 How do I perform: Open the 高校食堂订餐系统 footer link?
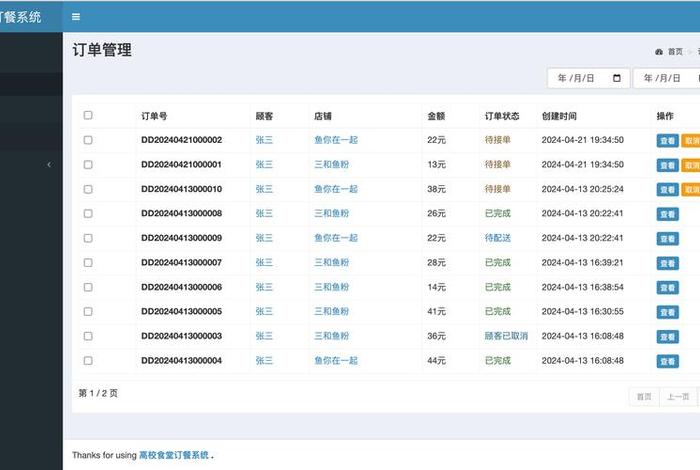174,455
